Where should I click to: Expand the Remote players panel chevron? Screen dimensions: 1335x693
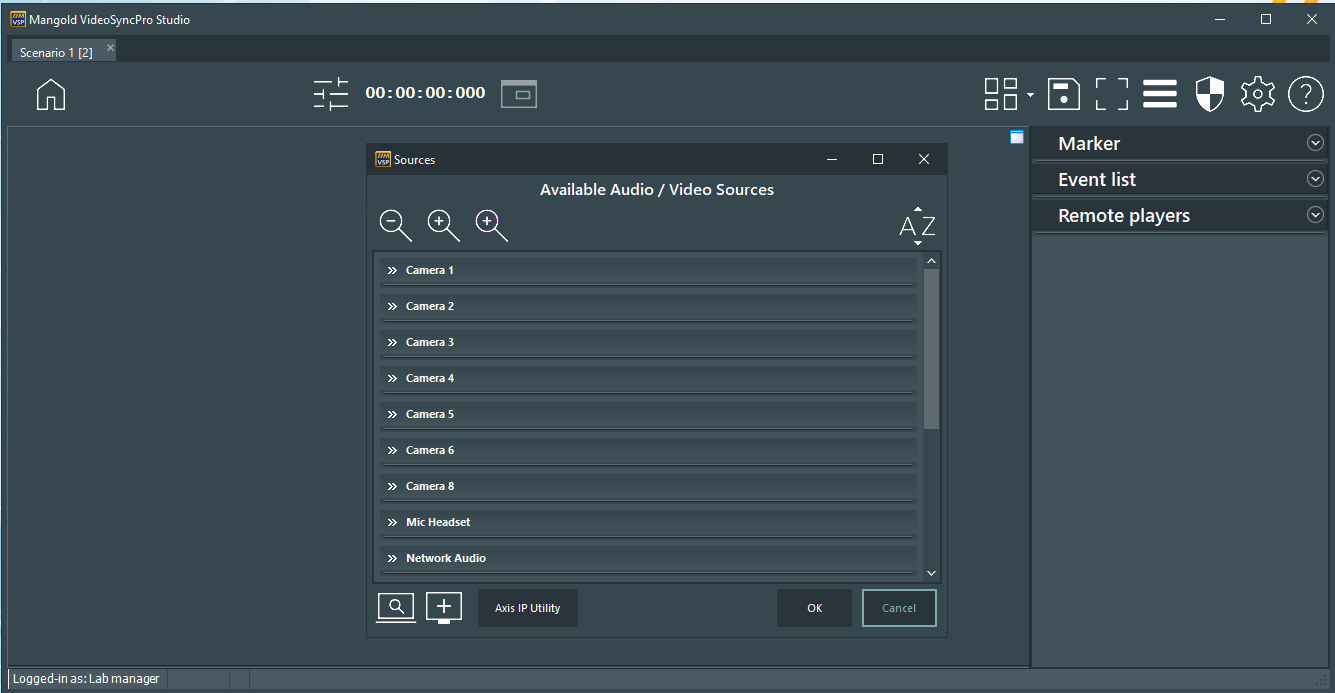pos(1315,215)
